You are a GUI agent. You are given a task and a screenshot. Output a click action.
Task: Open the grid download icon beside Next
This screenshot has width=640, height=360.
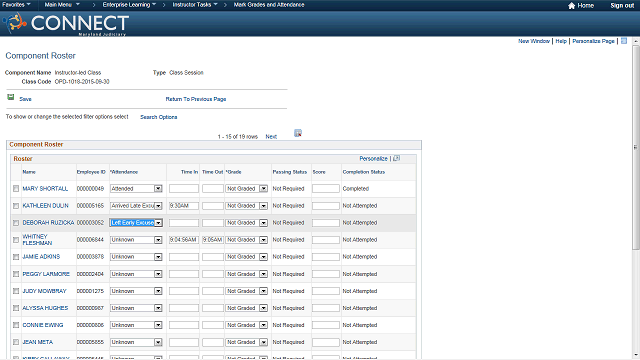tap(298, 133)
